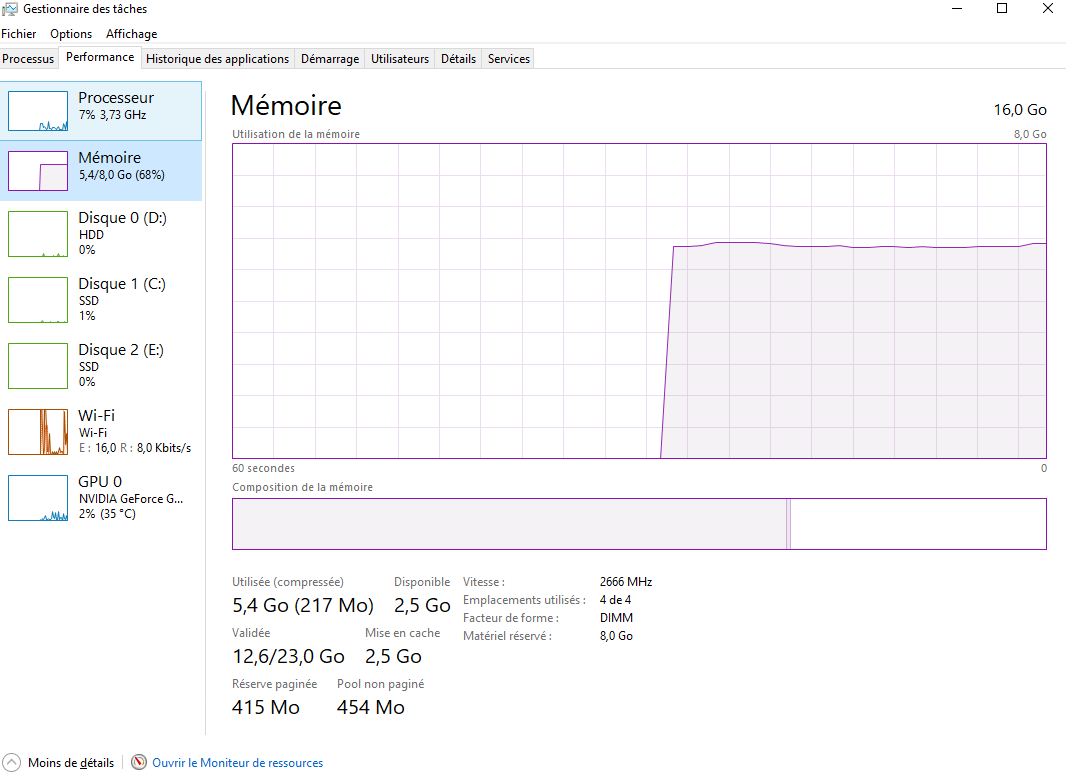Open the Détails tab

click(458, 58)
